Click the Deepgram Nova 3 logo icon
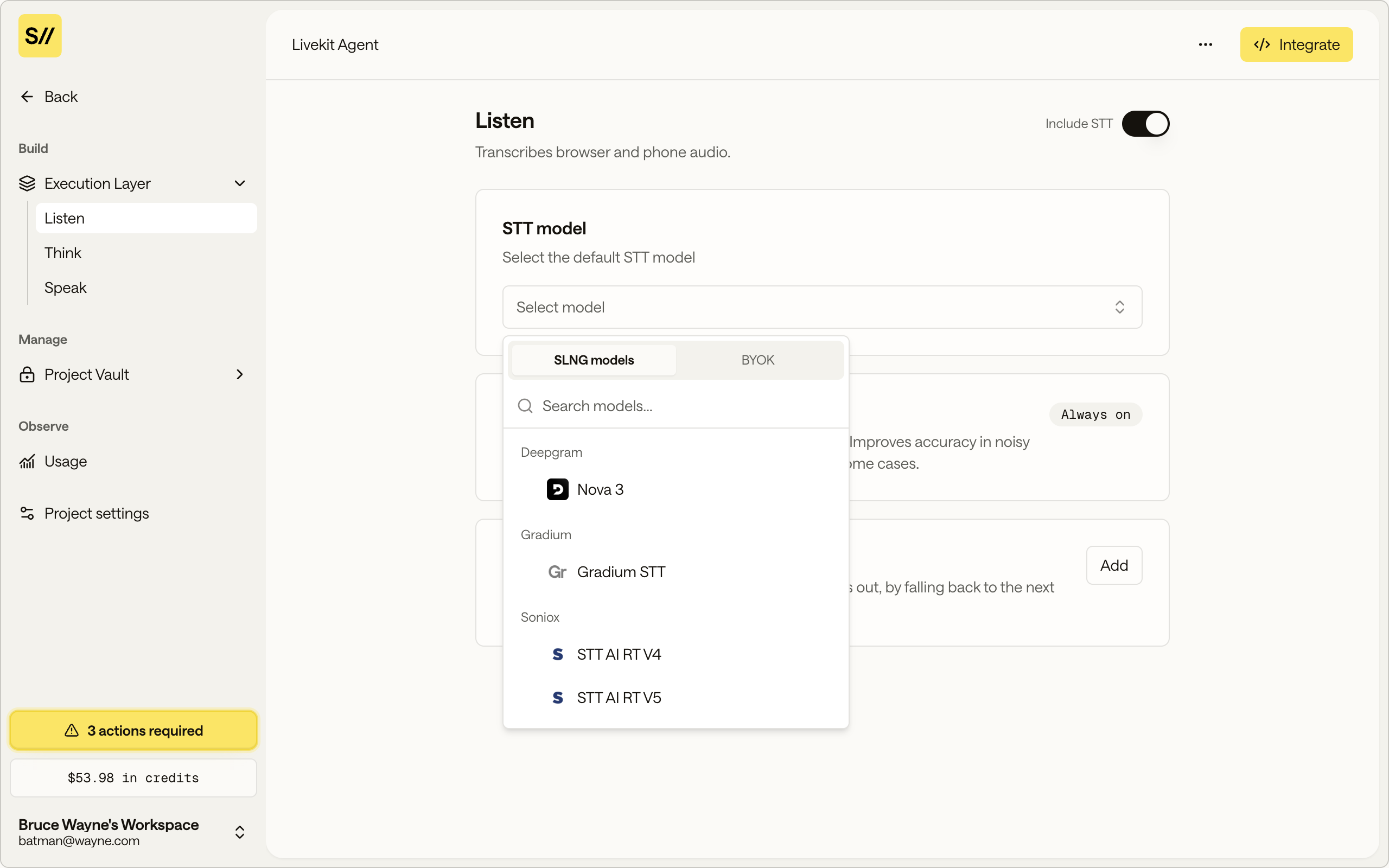This screenshot has height=868, width=1389. tap(557, 489)
